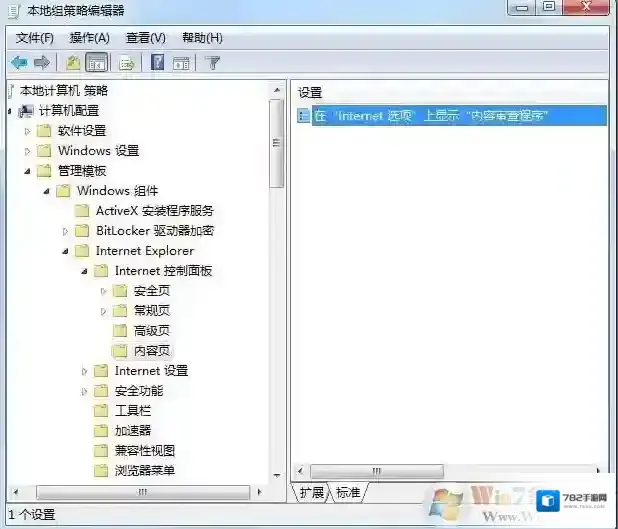This screenshot has width=618, height=529.
Task: Click the folder icon beside 软件设置
Action: 44,130
